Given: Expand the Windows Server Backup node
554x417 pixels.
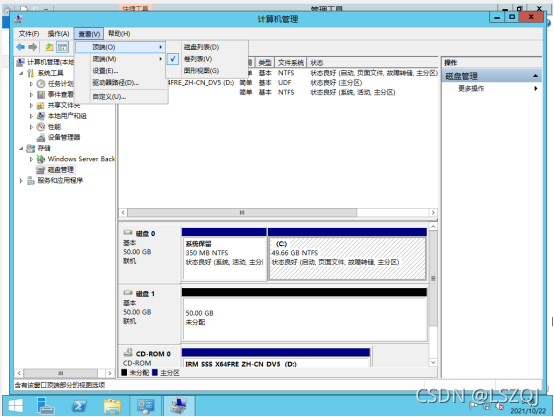Looking at the screenshot, I should tap(31, 159).
